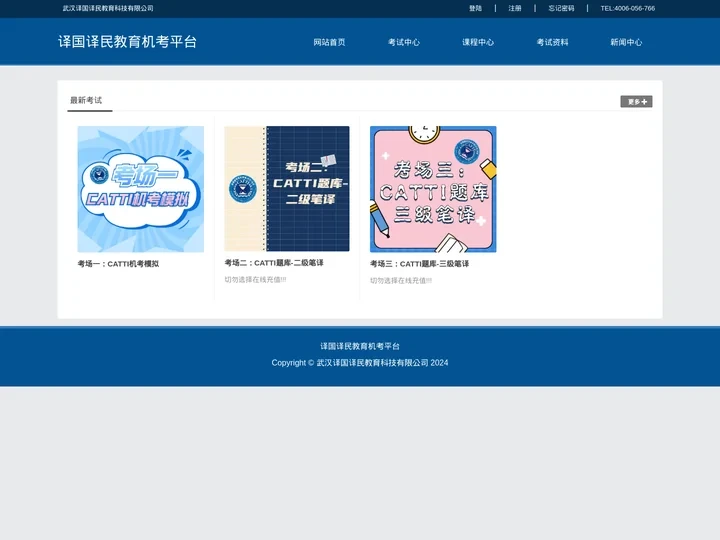Click 切勿选择在线充值 text under 考场二
This screenshot has width=720, height=540.
(255, 280)
